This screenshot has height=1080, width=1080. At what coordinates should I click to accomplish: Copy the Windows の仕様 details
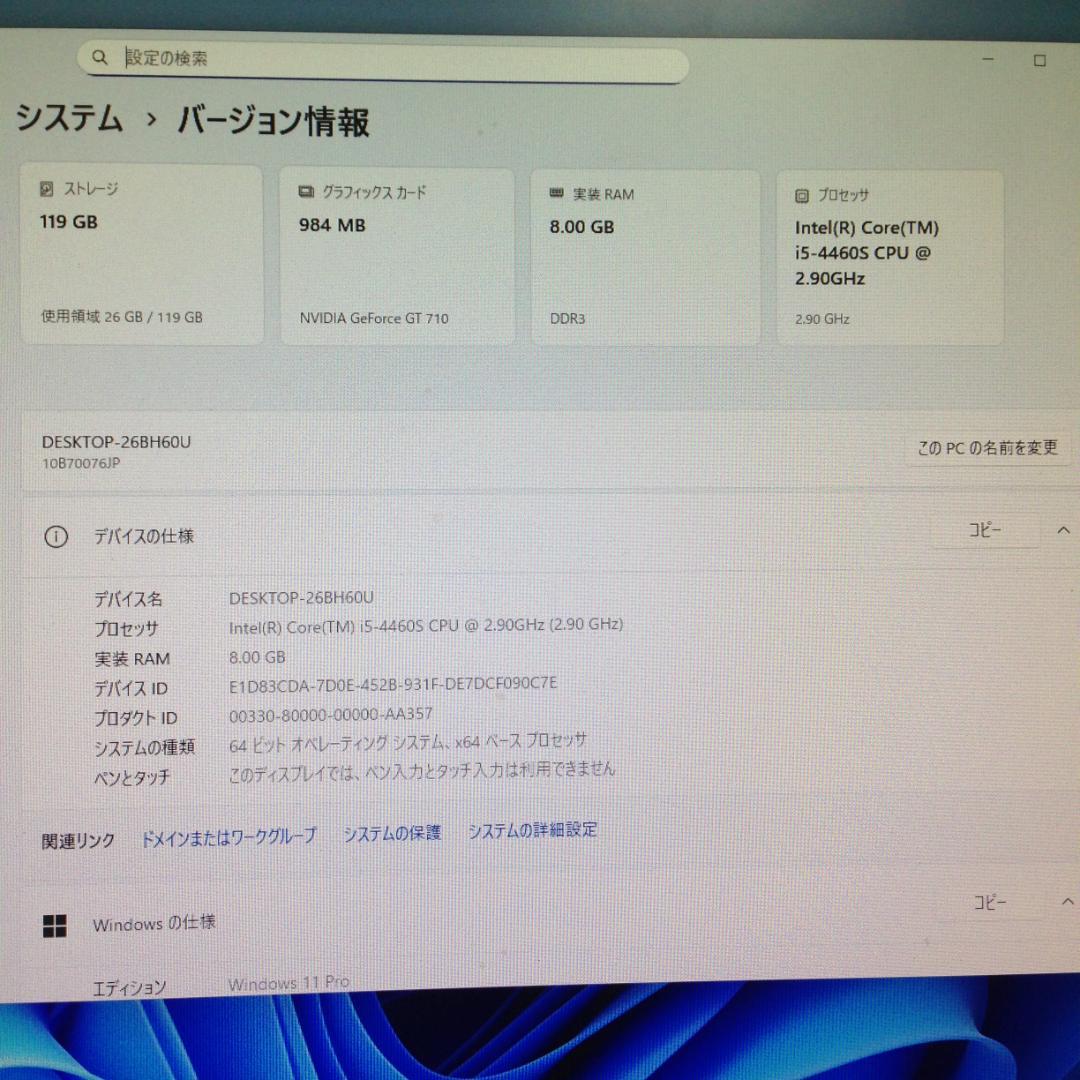990,902
